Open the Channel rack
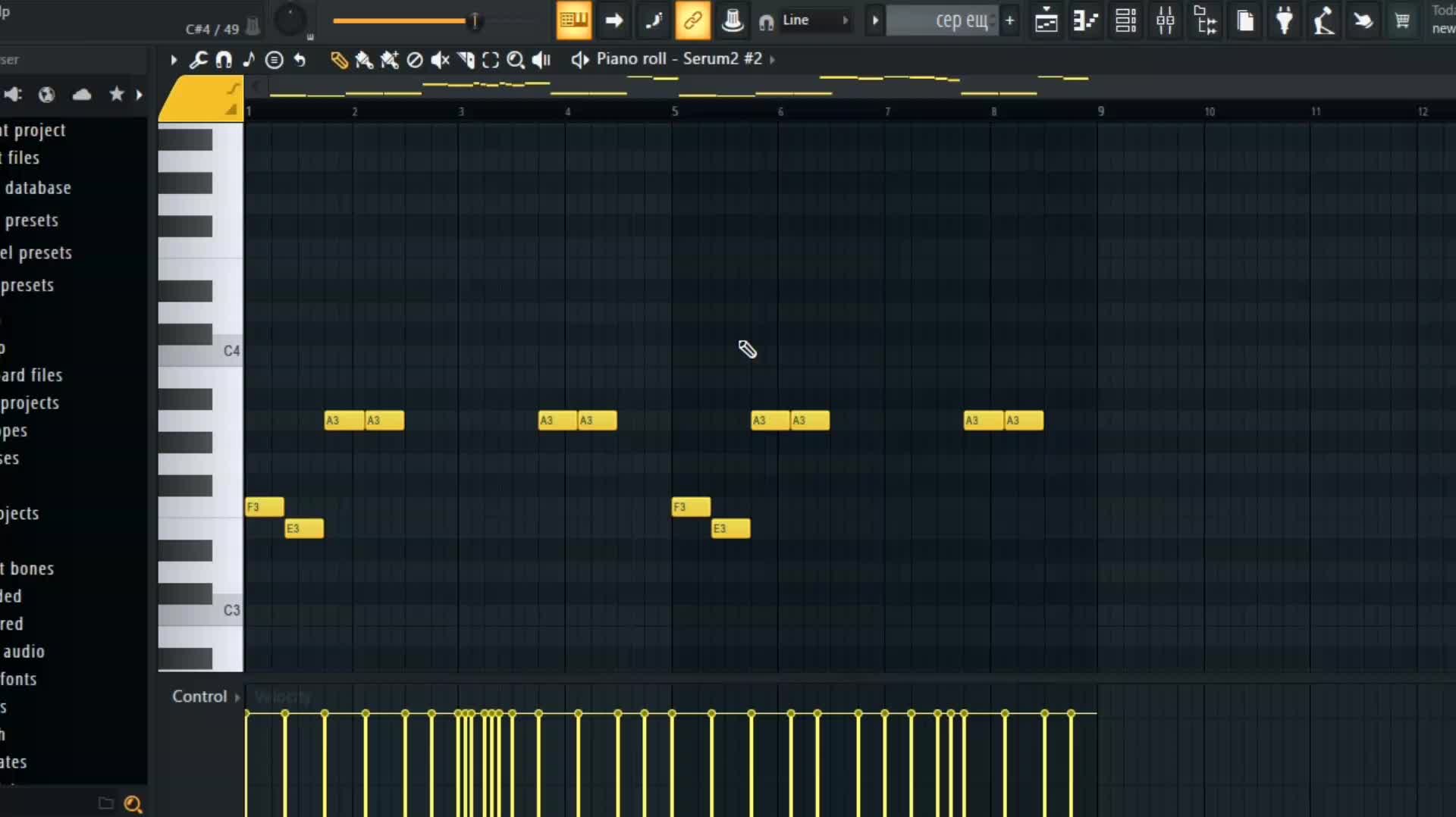This screenshot has width=1456, height=817. pos(1126,20)
